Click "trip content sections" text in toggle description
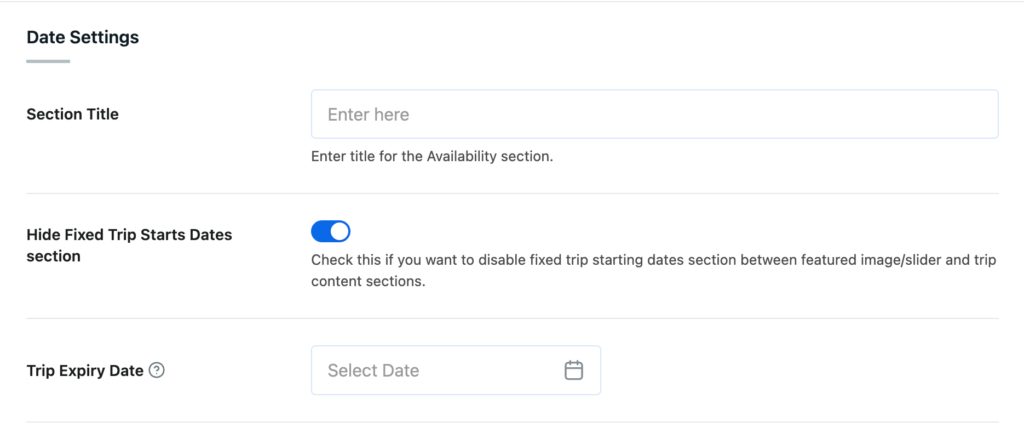The width and height of the screenshot is (1024, 433). coord(368,282)
